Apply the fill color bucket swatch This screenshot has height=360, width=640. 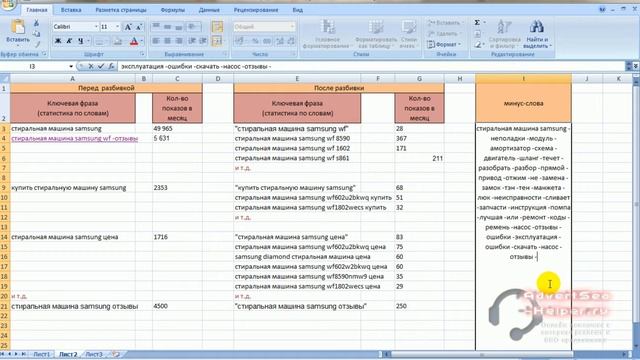pyautogui.click(x=117, y=41)
